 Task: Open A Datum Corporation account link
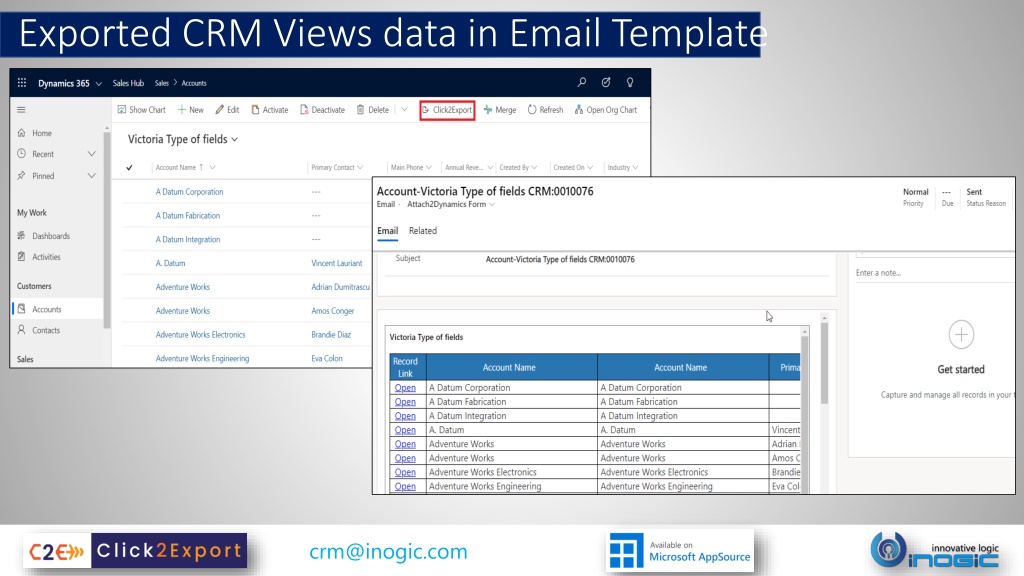coord(189,192)
